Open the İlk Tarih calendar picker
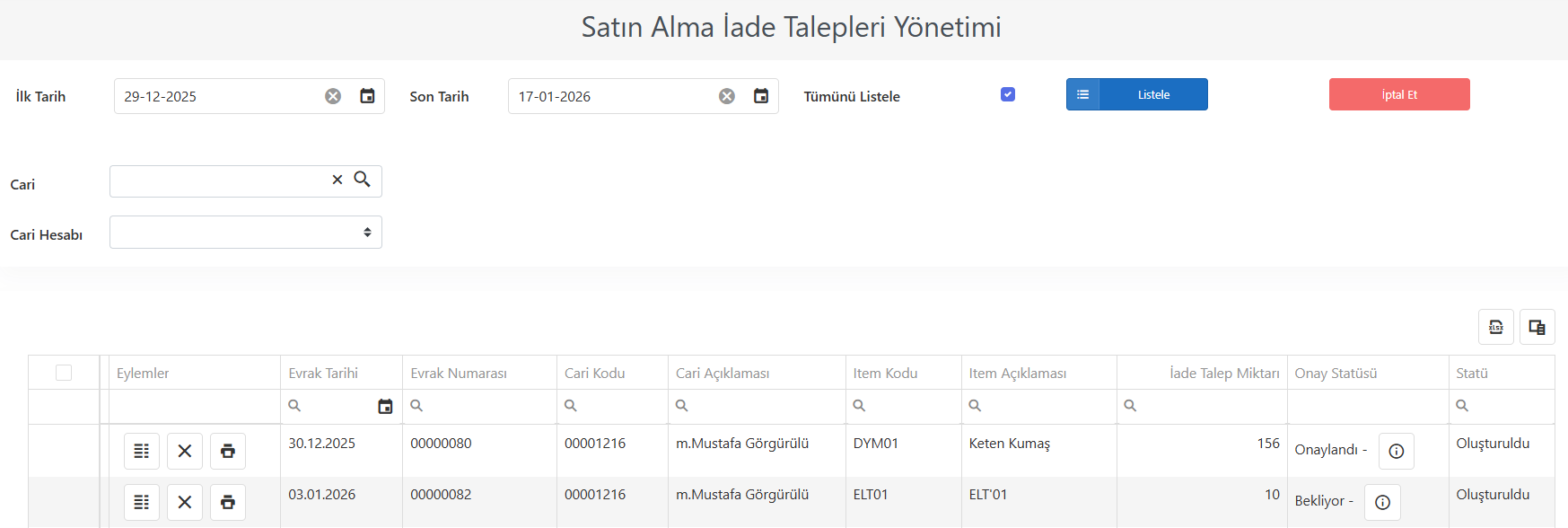 (x=367, y=96)
